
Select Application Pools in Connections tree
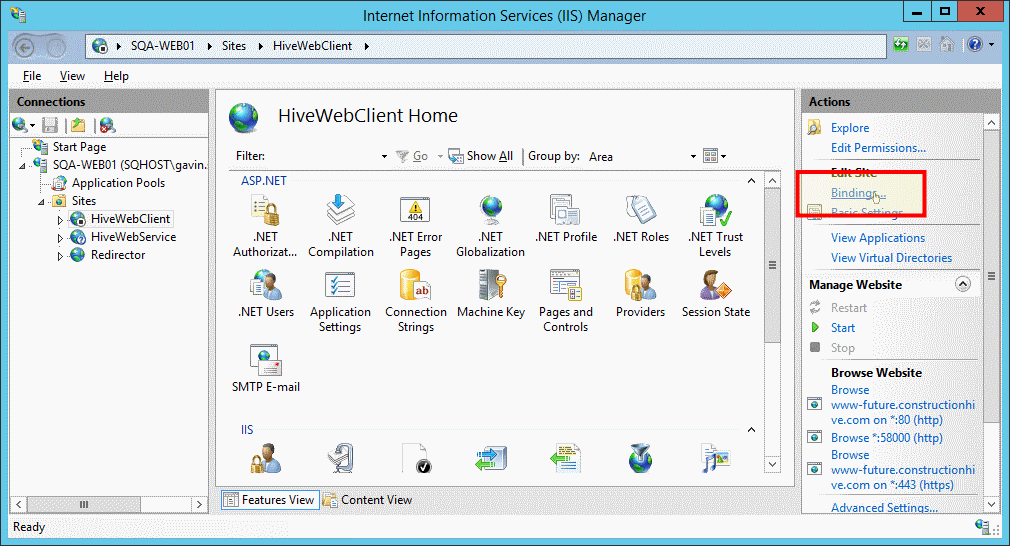pyautogui.click(x=118, y=183)
